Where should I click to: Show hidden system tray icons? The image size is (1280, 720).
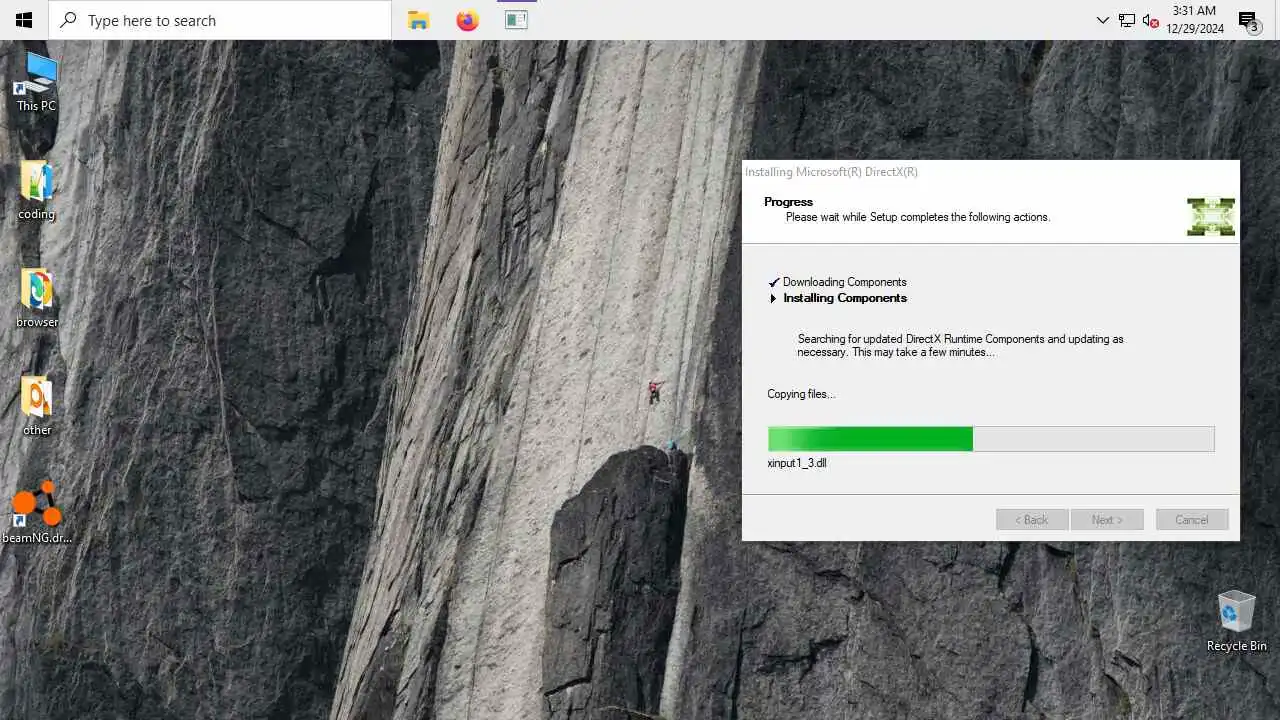click(x=1102, y=20)
